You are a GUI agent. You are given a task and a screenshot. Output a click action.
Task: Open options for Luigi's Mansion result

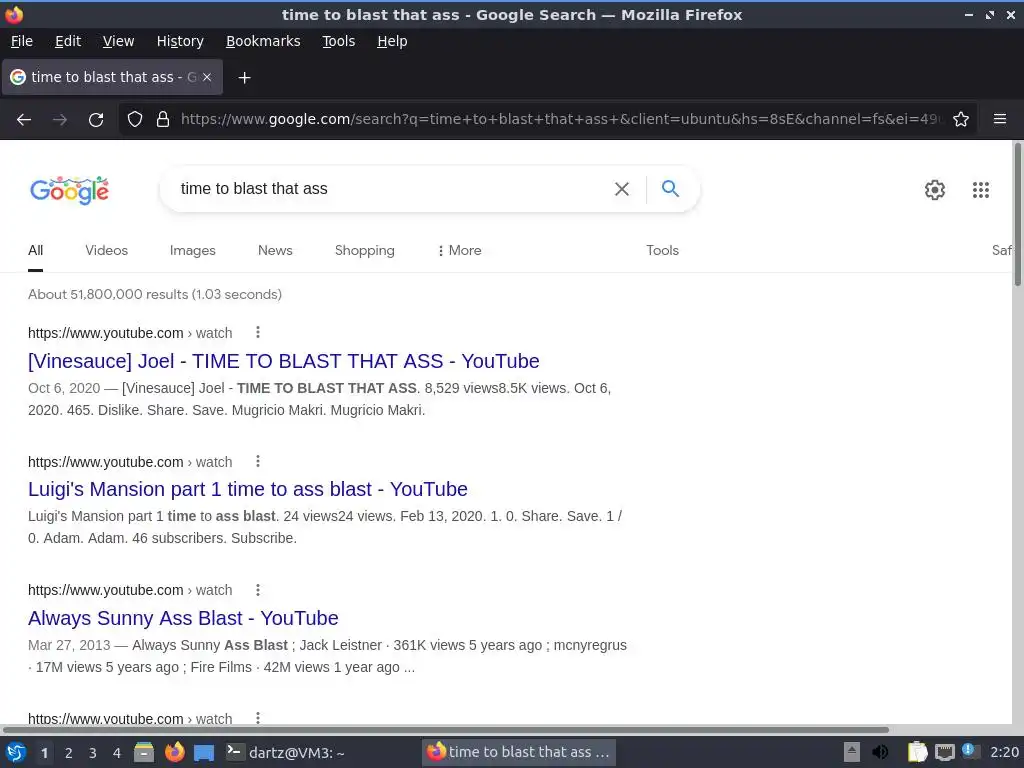pyautogui.click(x=258, y=462)
